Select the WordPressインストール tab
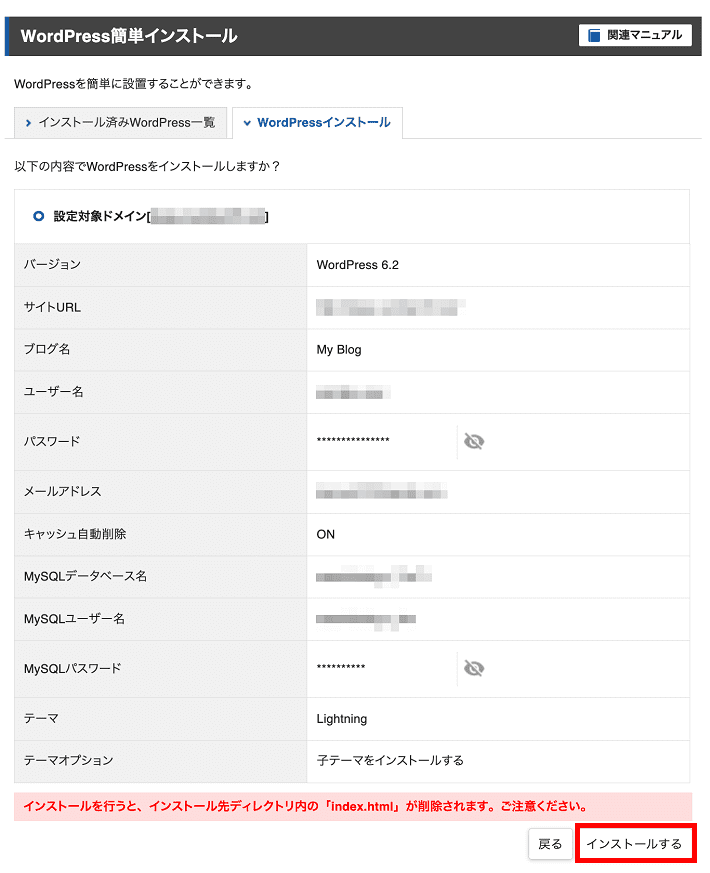This screenshot has height=873, width=710. (317, 122)
